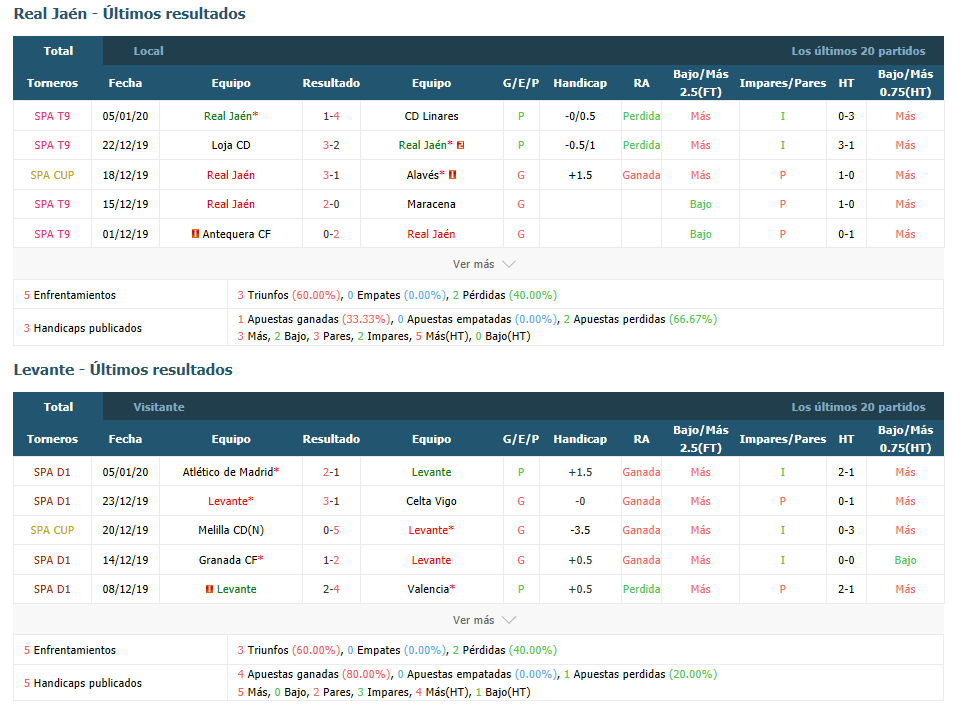The image size is (965, 714).
Task: Click the -3.5 handicap value
Action: pos(580,530)
